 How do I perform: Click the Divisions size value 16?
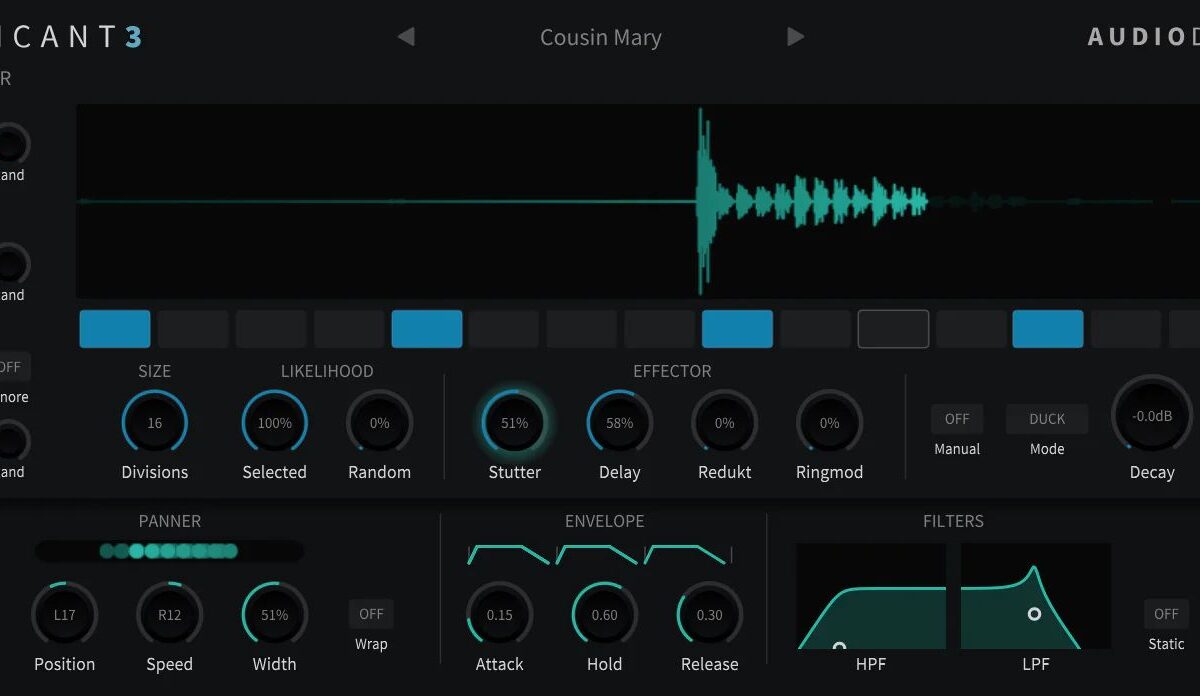tap(155, 423)
